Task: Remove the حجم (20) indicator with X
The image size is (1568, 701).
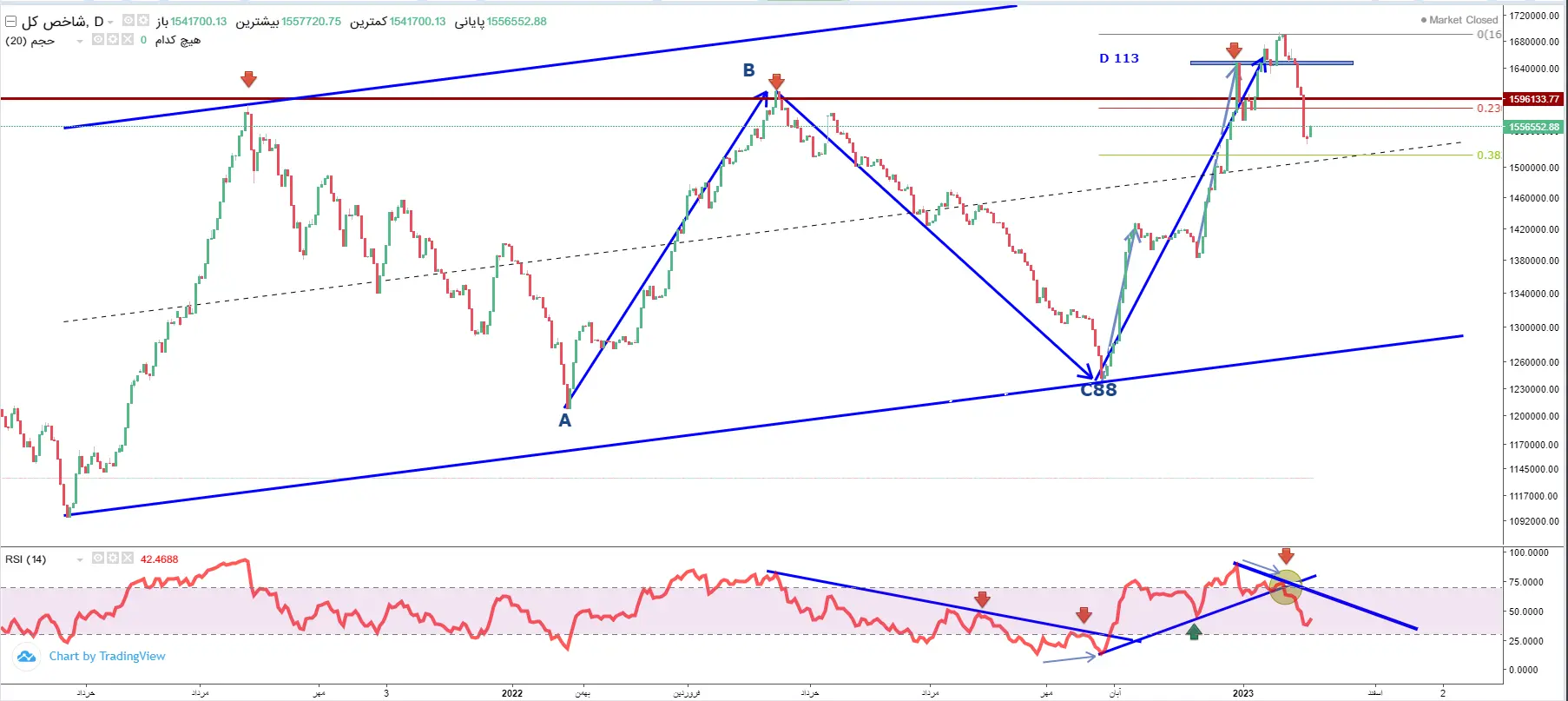Action: 128,40
